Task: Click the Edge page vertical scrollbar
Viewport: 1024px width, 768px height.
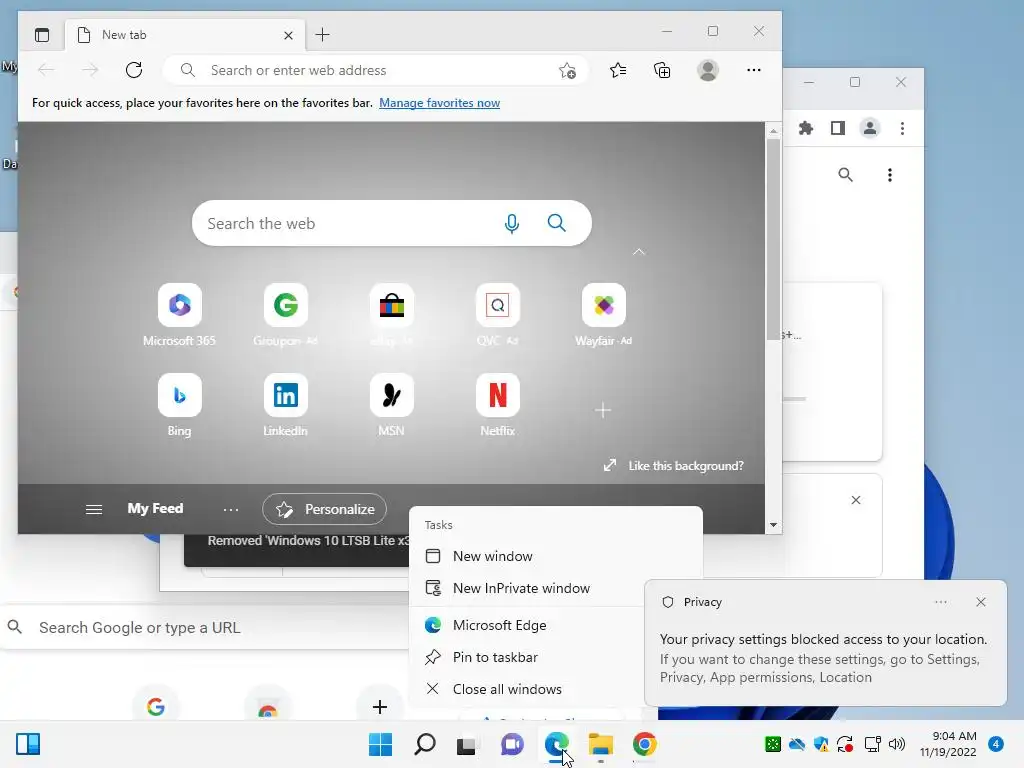Action: pos(773,238)
